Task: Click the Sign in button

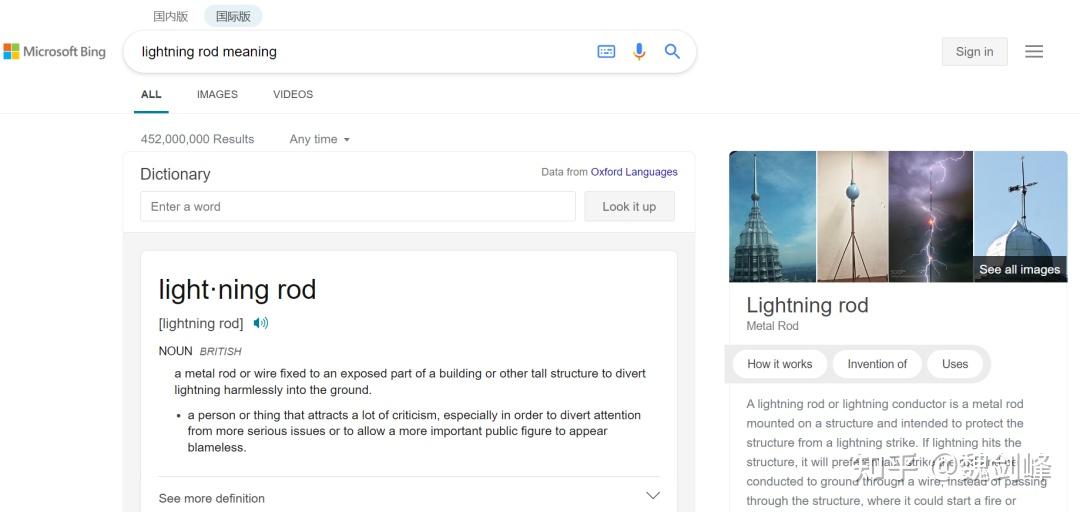Action: click(975, 52)
